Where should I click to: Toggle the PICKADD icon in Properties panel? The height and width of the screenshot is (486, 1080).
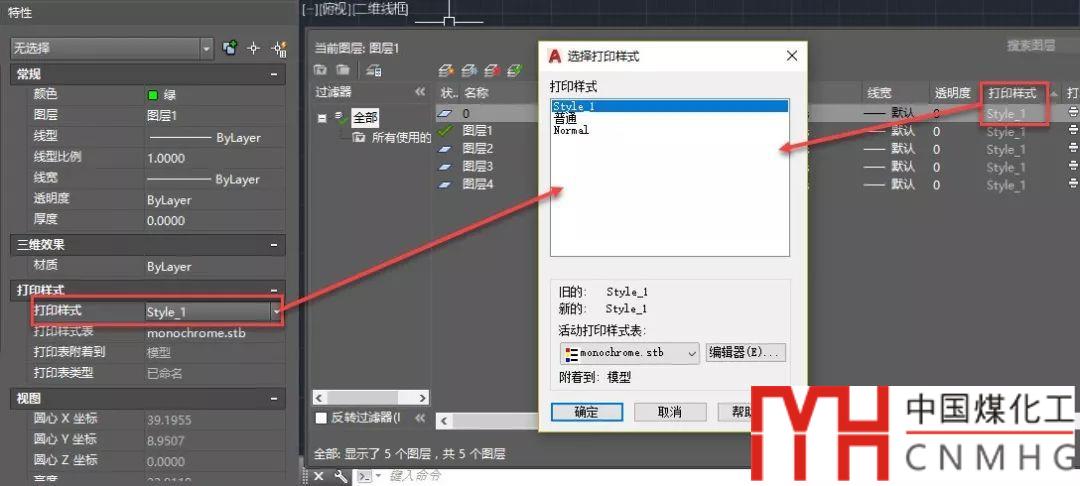(x=230, y=48)
